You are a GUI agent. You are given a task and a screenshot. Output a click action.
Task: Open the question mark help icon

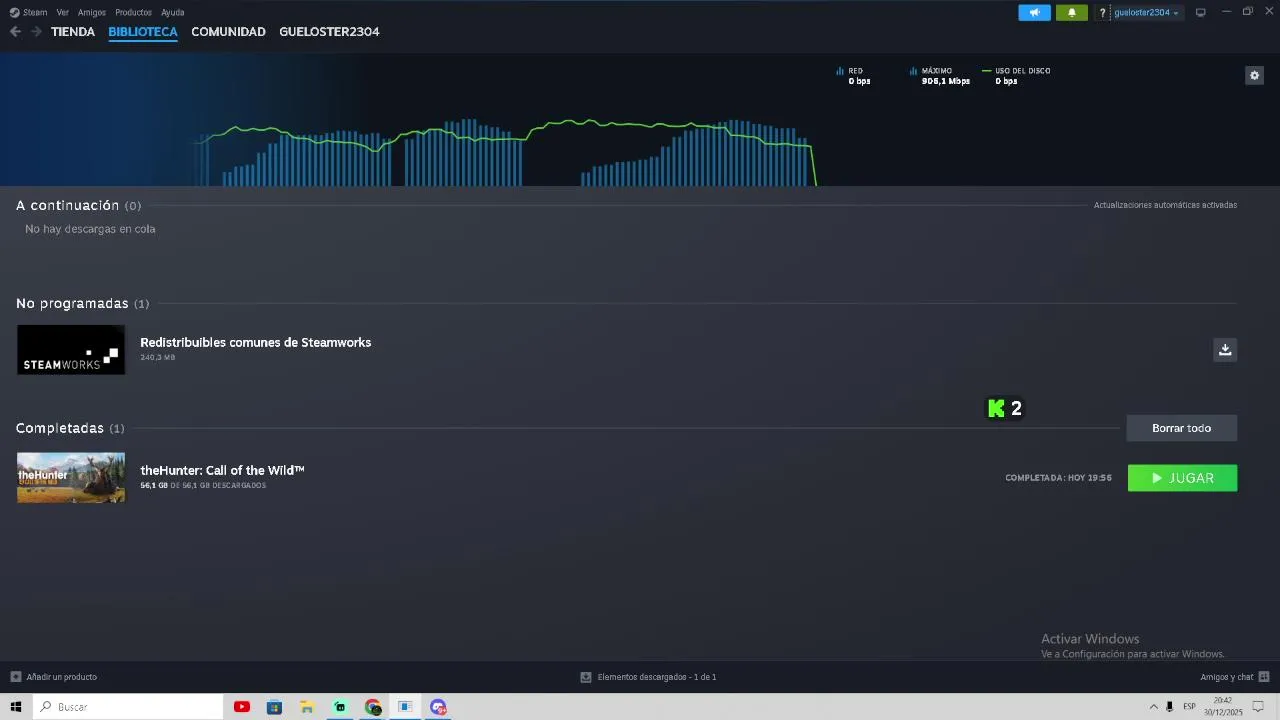coord(1103,13)
